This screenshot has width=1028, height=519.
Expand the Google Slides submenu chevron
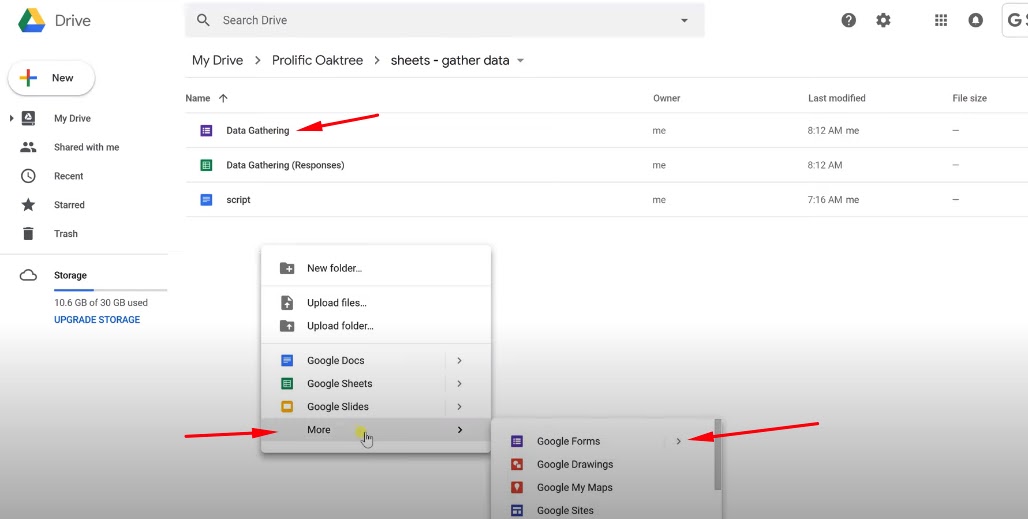coord(460,406)
